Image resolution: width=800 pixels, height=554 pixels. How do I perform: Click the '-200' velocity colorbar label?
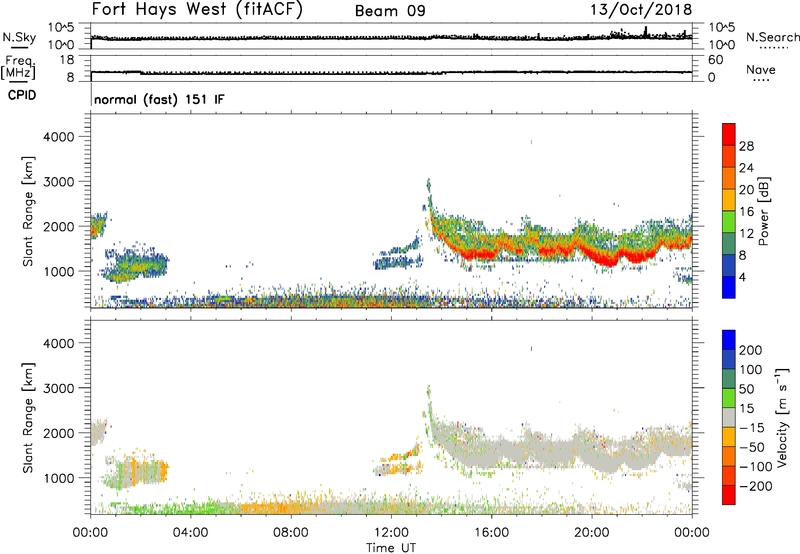(x=756, y=486)
